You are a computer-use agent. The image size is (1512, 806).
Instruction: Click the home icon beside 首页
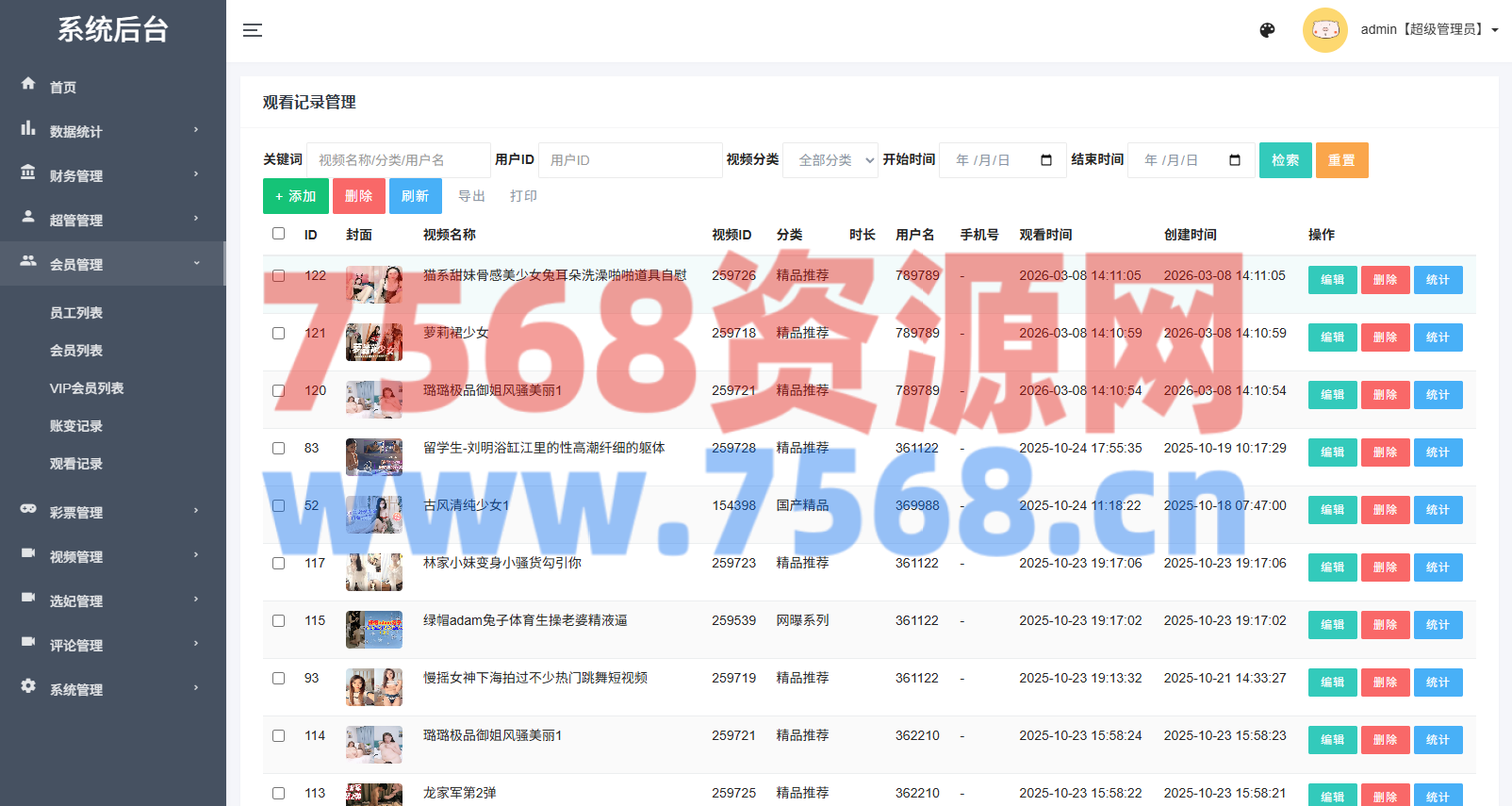28,84
